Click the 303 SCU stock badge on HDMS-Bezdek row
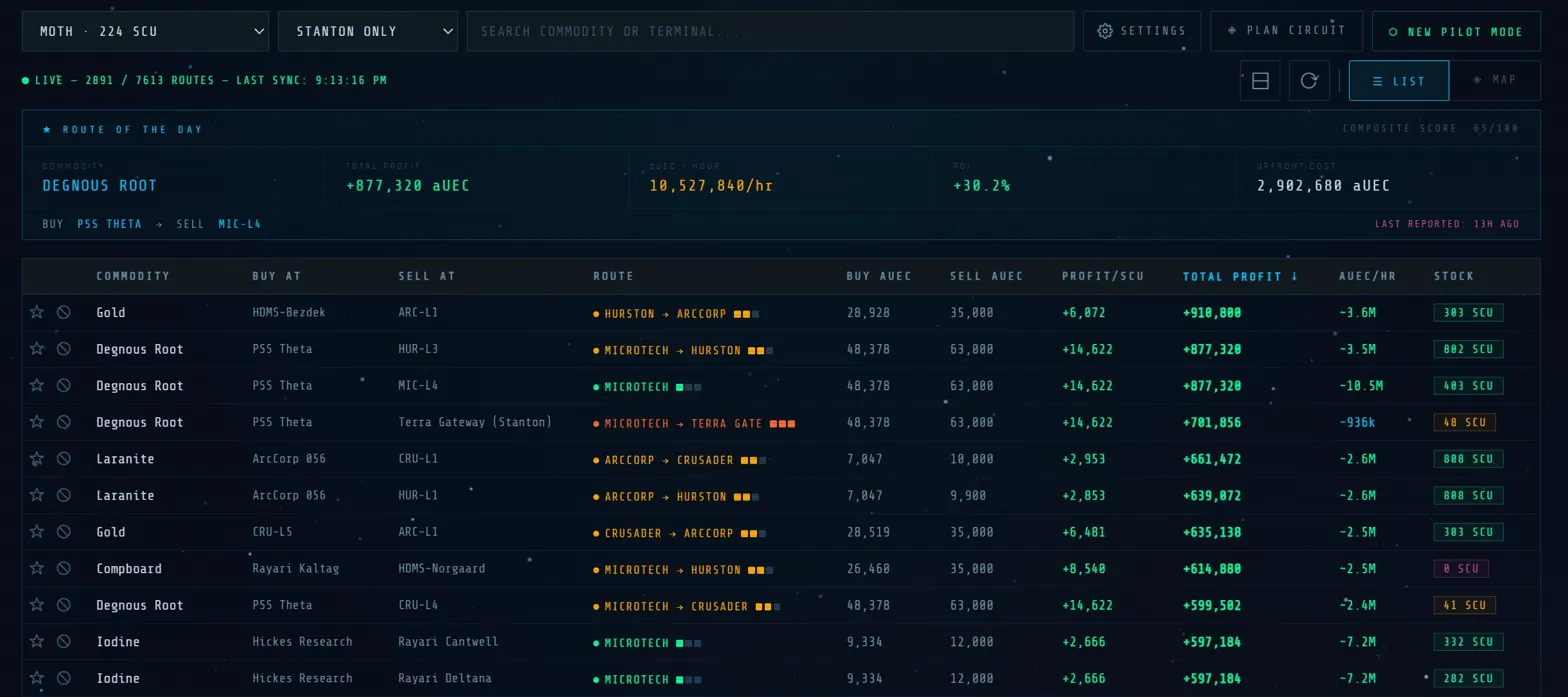The width and height of the screenshot is (1568, 697). [1468, 312]
